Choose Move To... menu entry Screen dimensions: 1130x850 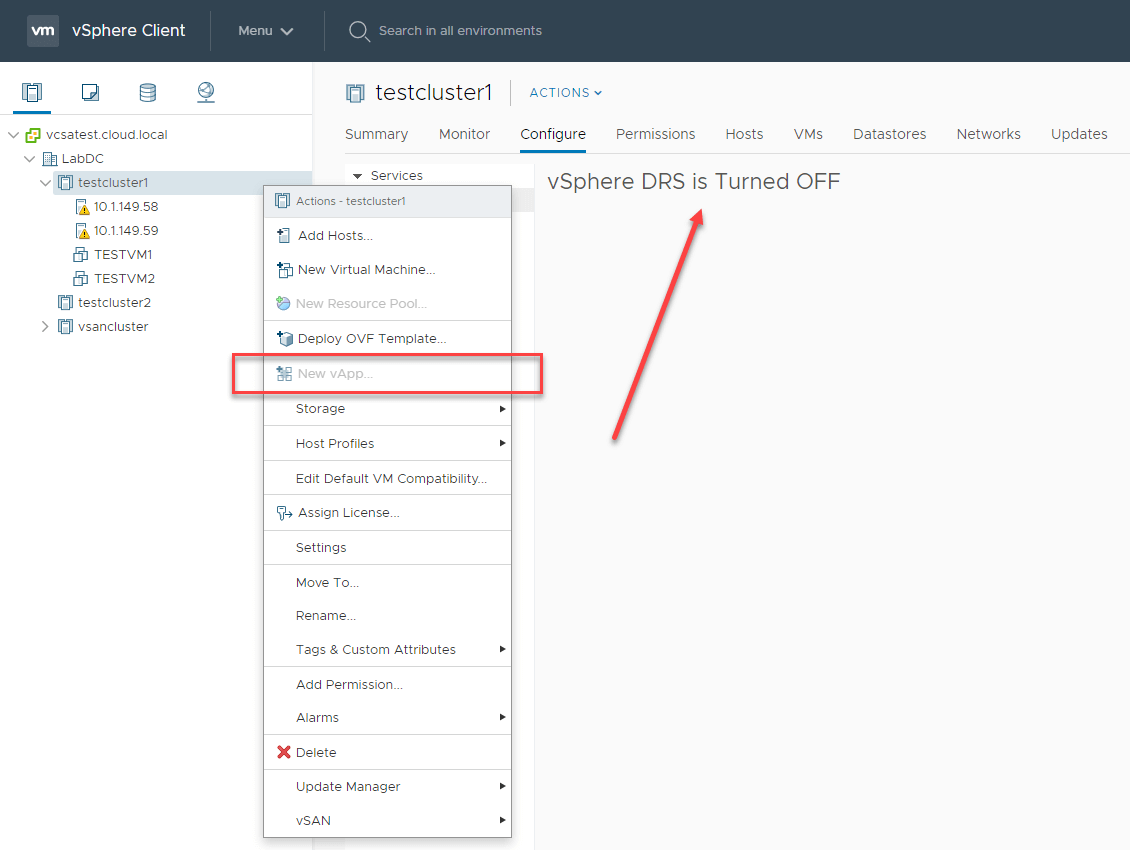coord(388,583)
